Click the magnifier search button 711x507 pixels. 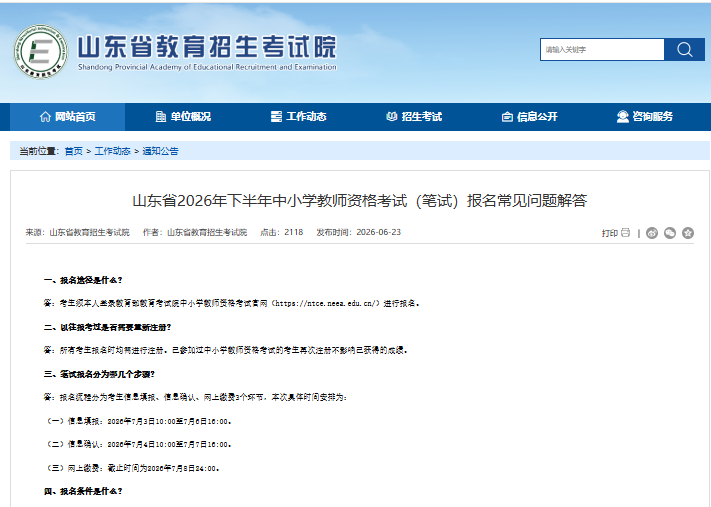coord(684,49)
